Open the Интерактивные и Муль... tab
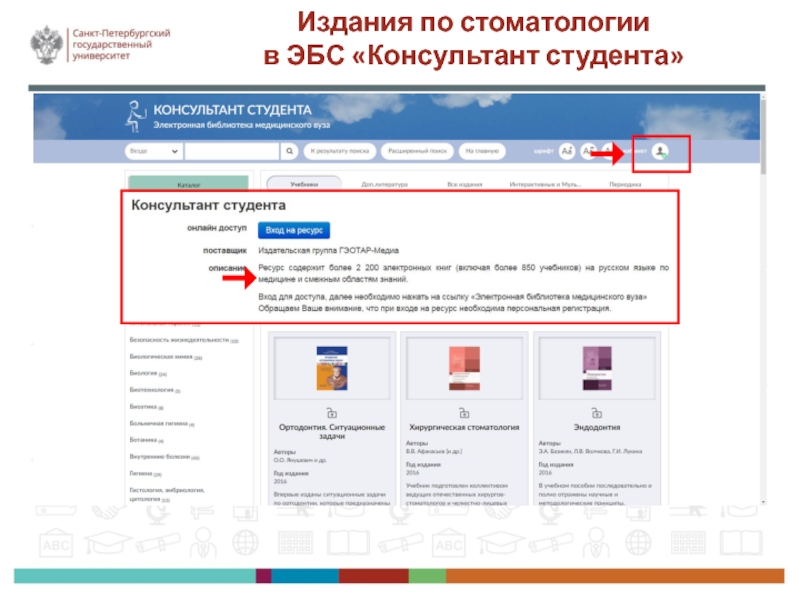Screen dimensions: 800x600 545,184
